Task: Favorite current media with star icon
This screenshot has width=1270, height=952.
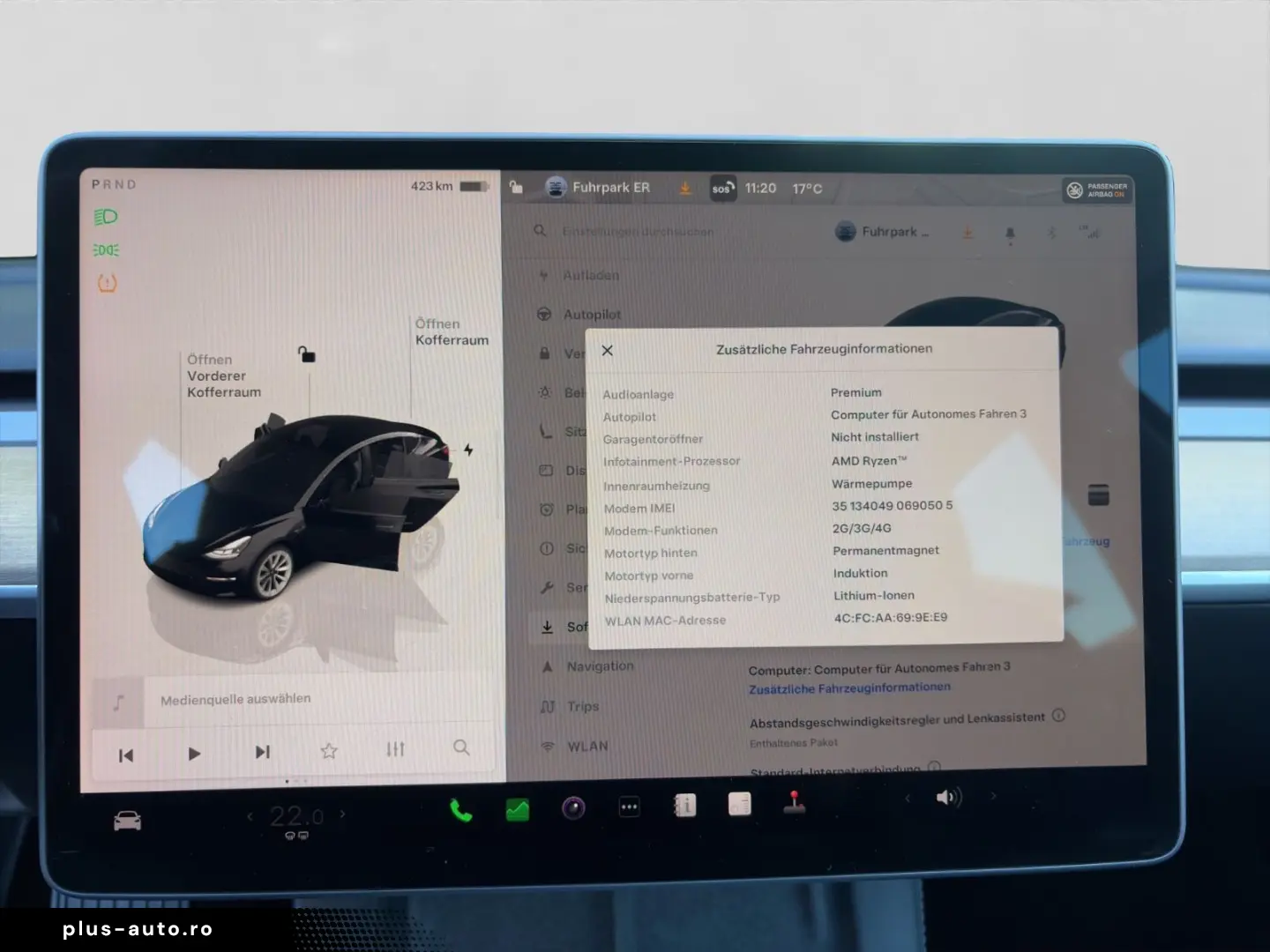Action: 329,750
